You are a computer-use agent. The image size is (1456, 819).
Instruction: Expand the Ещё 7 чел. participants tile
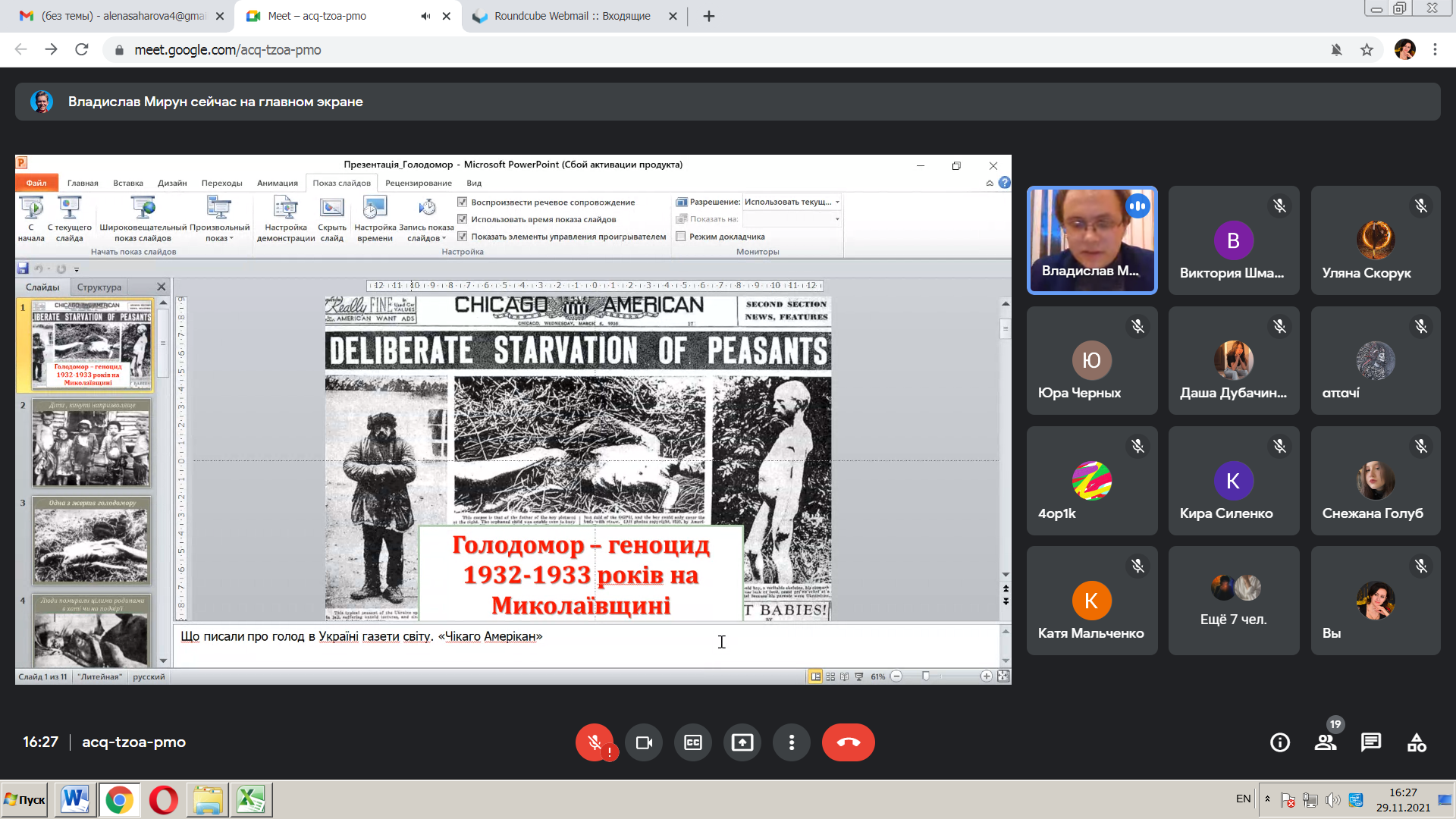coord(1234,600)
